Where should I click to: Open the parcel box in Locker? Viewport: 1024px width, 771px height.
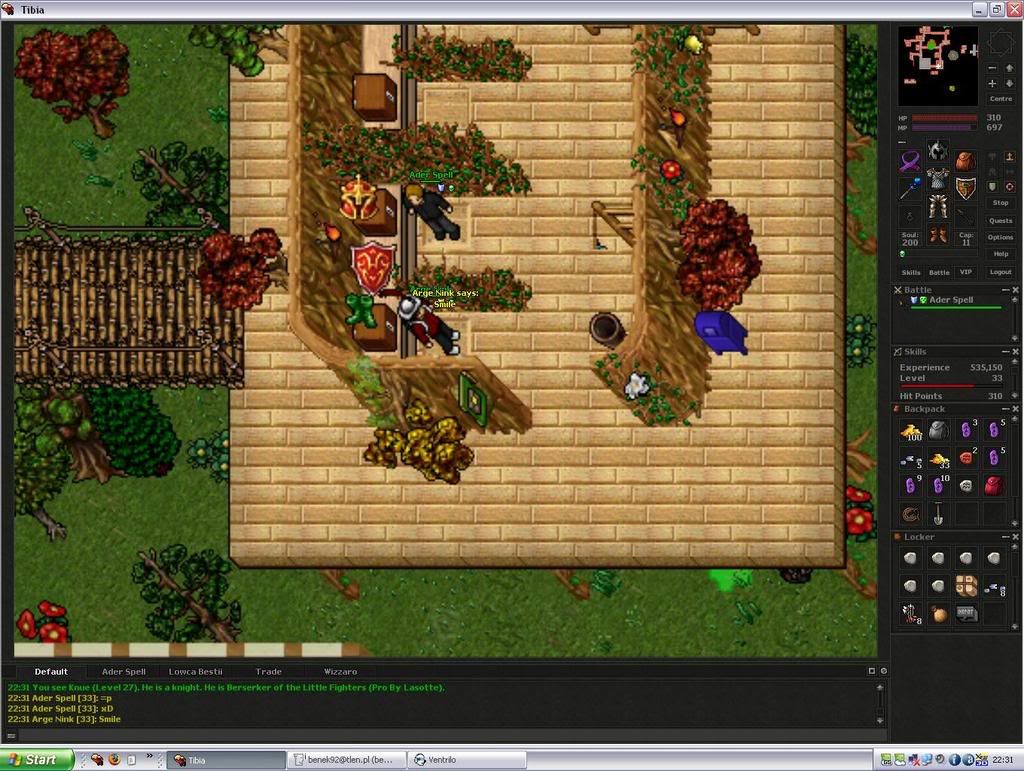[966, 586]
